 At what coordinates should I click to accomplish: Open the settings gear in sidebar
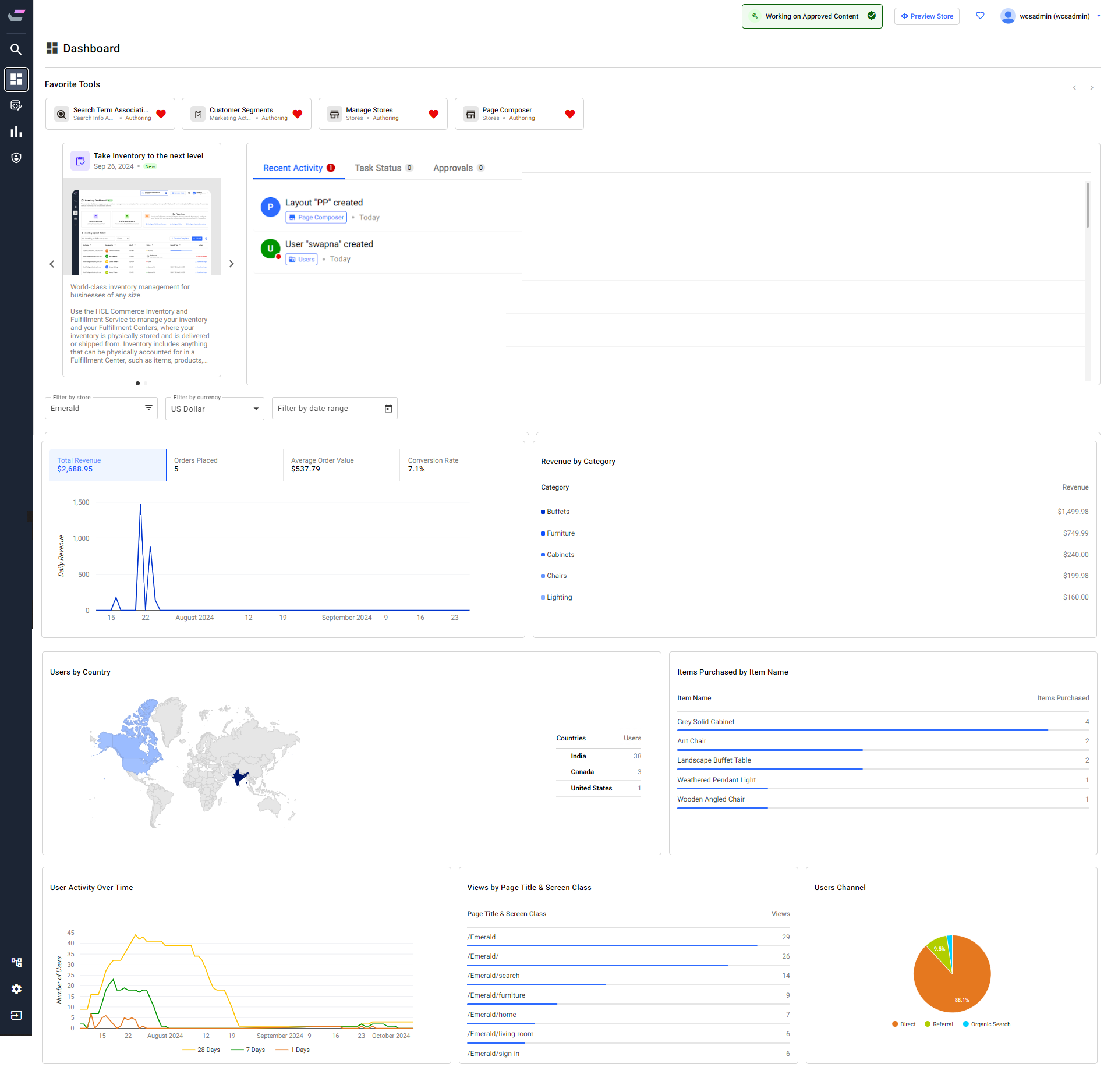[16, 989]
